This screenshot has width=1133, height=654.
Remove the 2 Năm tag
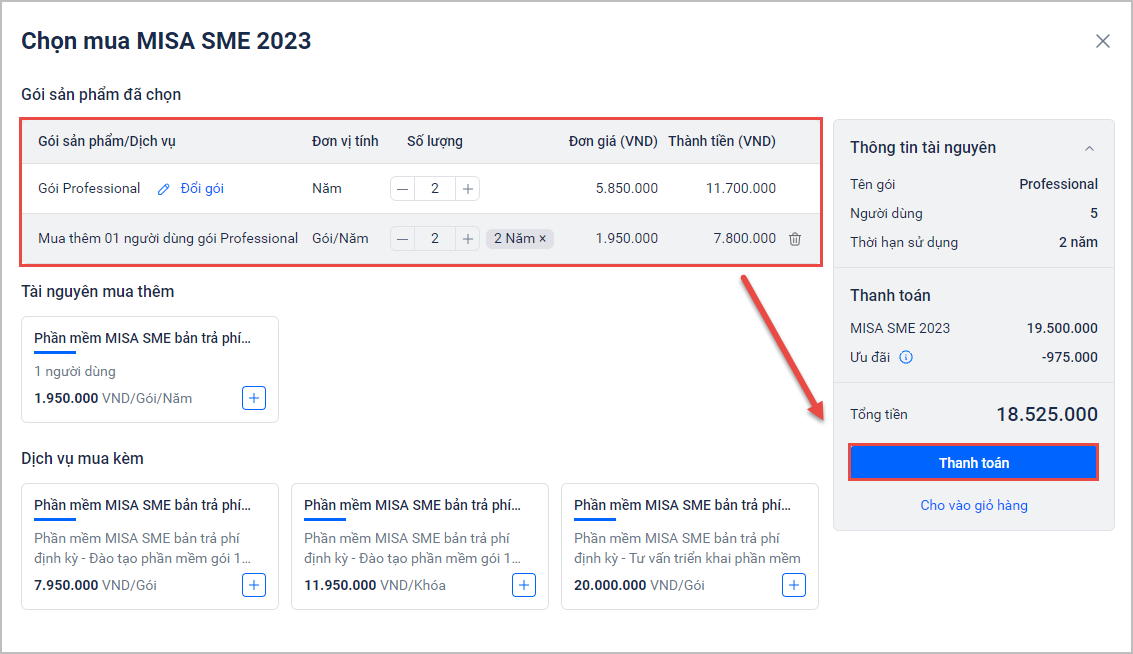click(543, 238)
